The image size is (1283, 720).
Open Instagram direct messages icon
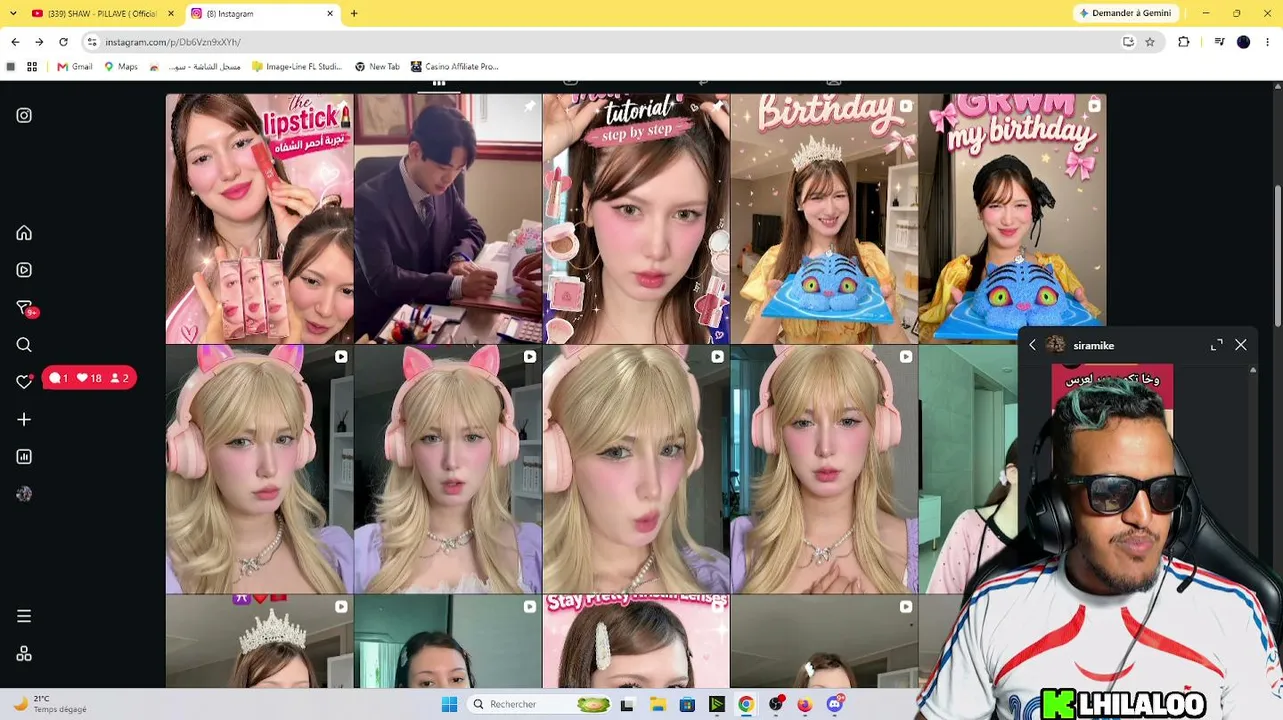pyautogui.click(x=24, y=308)
